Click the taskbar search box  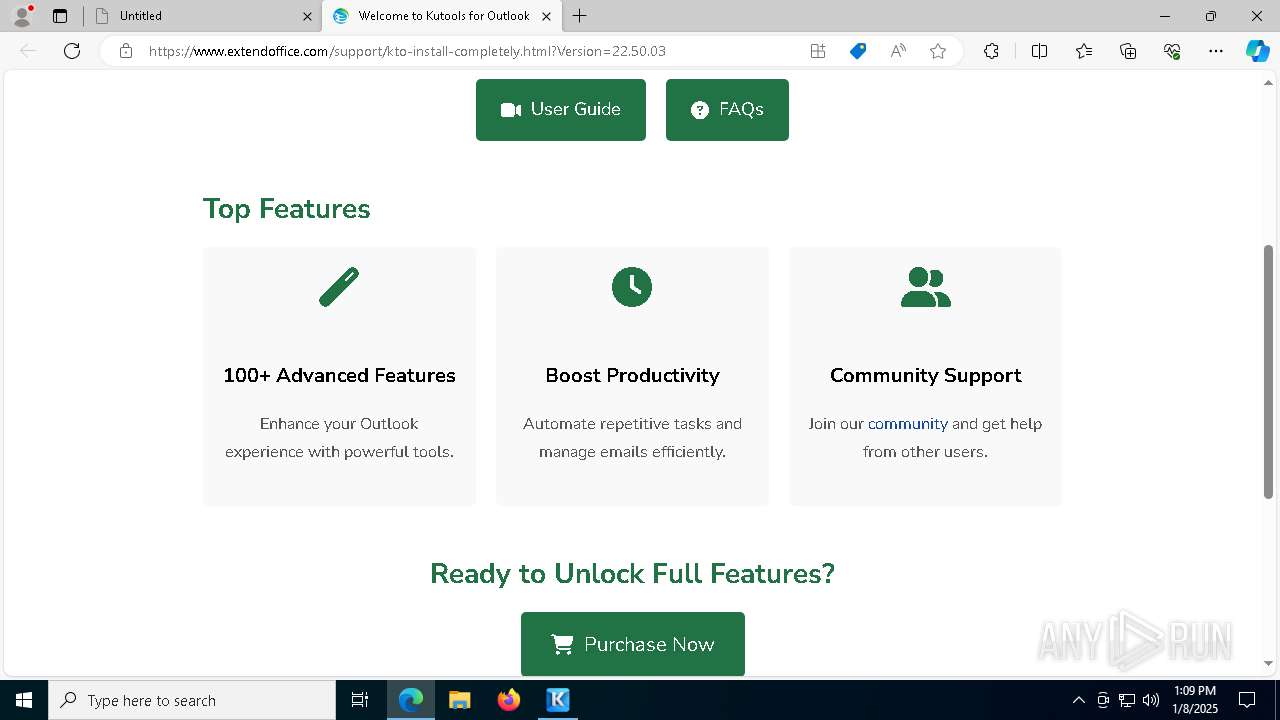(x=192, y=700)
